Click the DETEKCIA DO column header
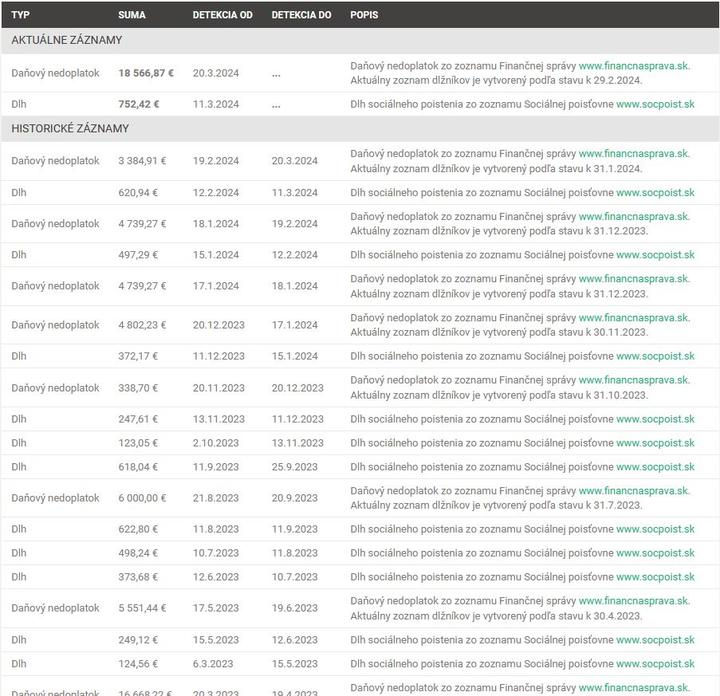 coord(301,15)
